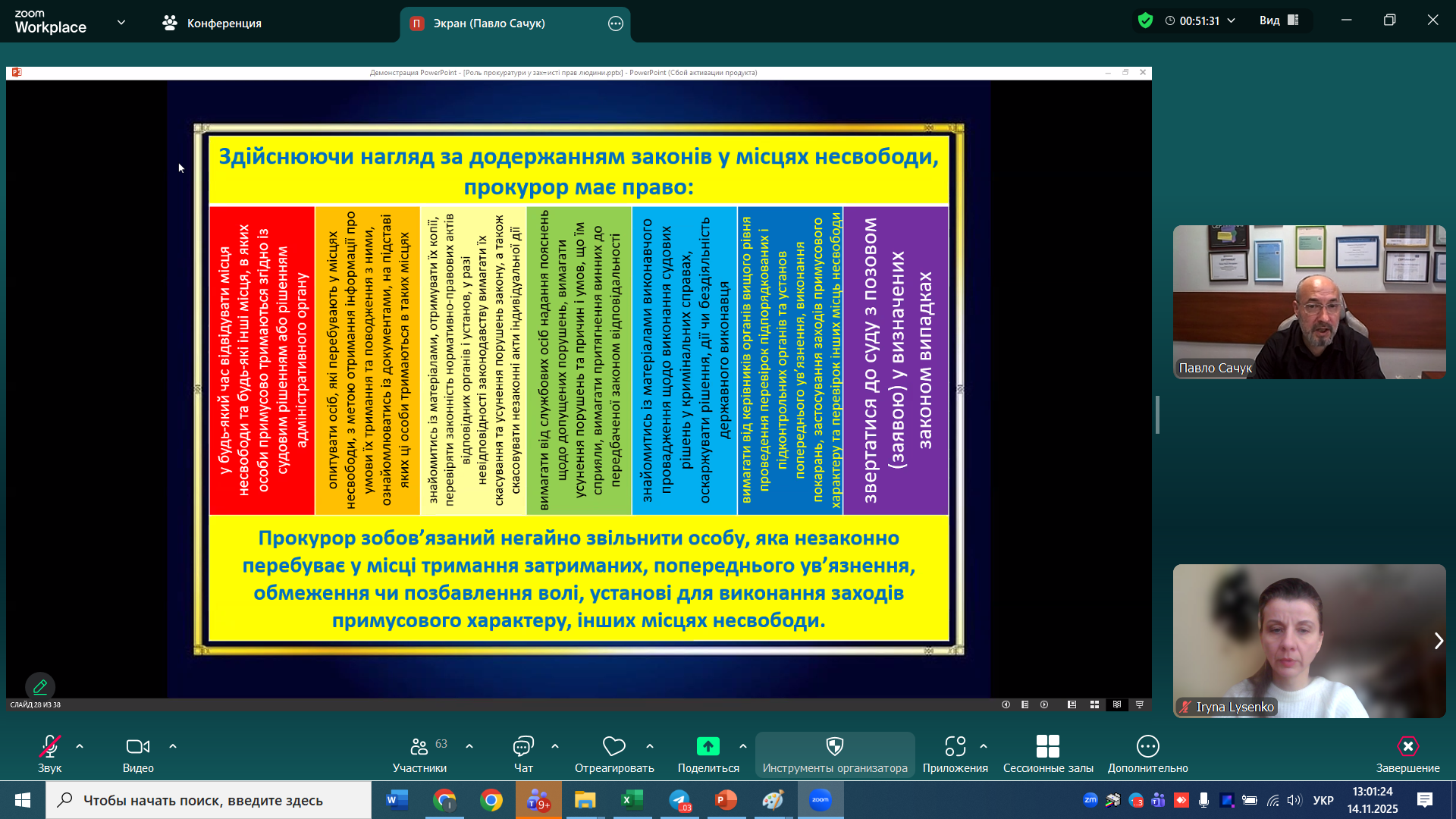
Task: Switch to the Conference tab
Action: tap(212, 24)
